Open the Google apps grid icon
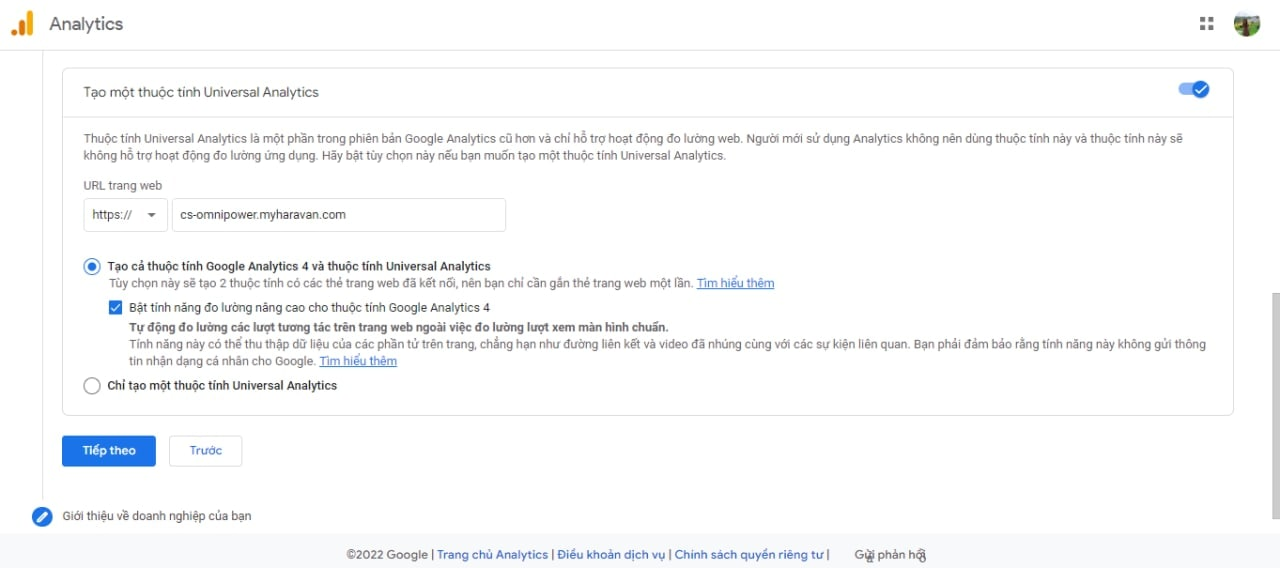1280x568 pixels. pos(1206,24)
